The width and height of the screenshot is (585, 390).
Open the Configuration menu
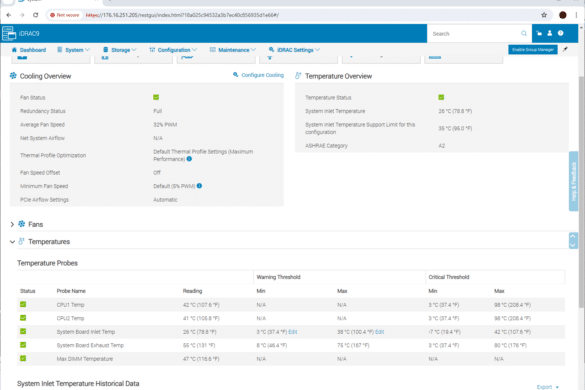click(173, 50)
